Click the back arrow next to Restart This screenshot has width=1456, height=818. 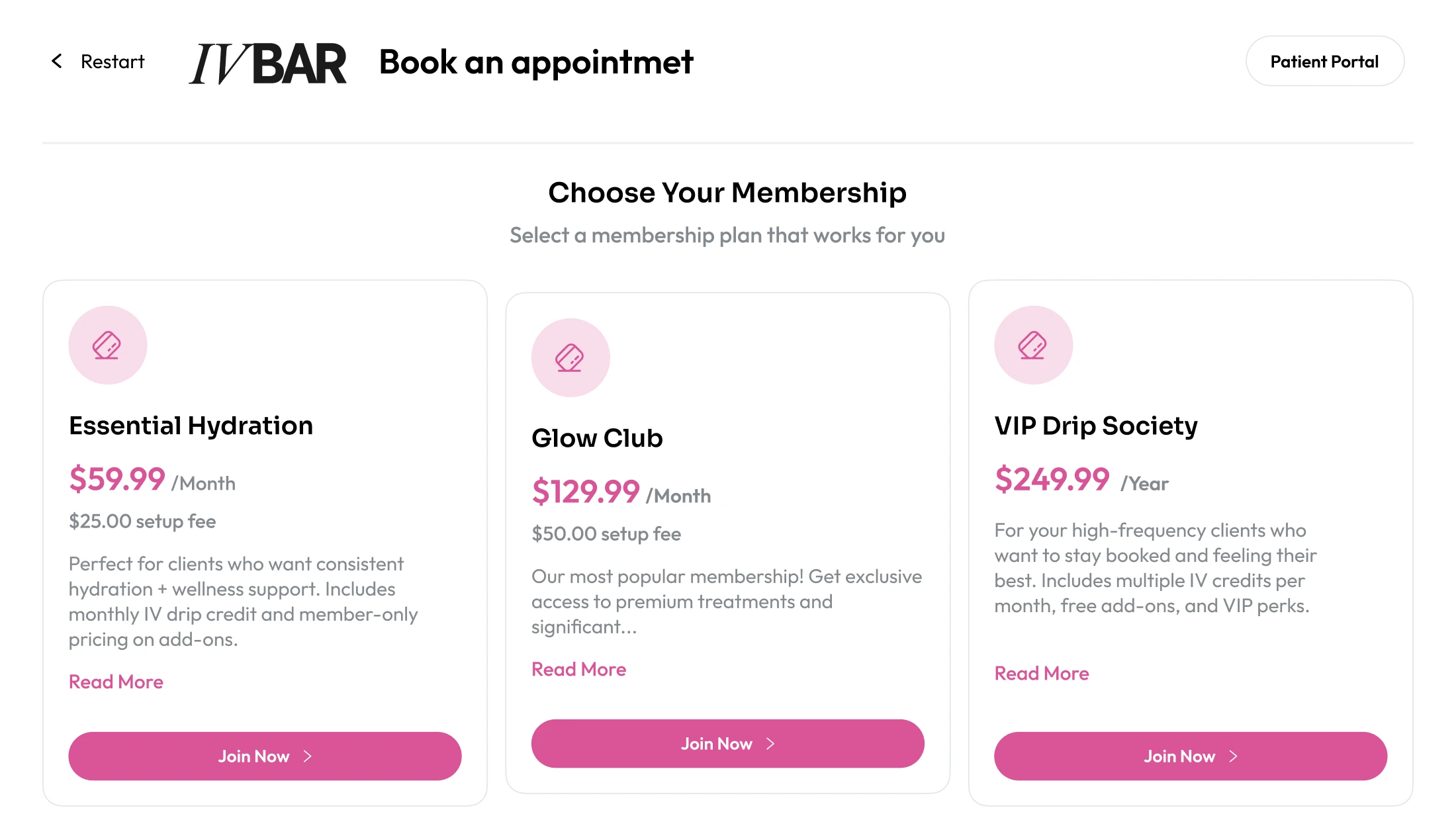57,62
